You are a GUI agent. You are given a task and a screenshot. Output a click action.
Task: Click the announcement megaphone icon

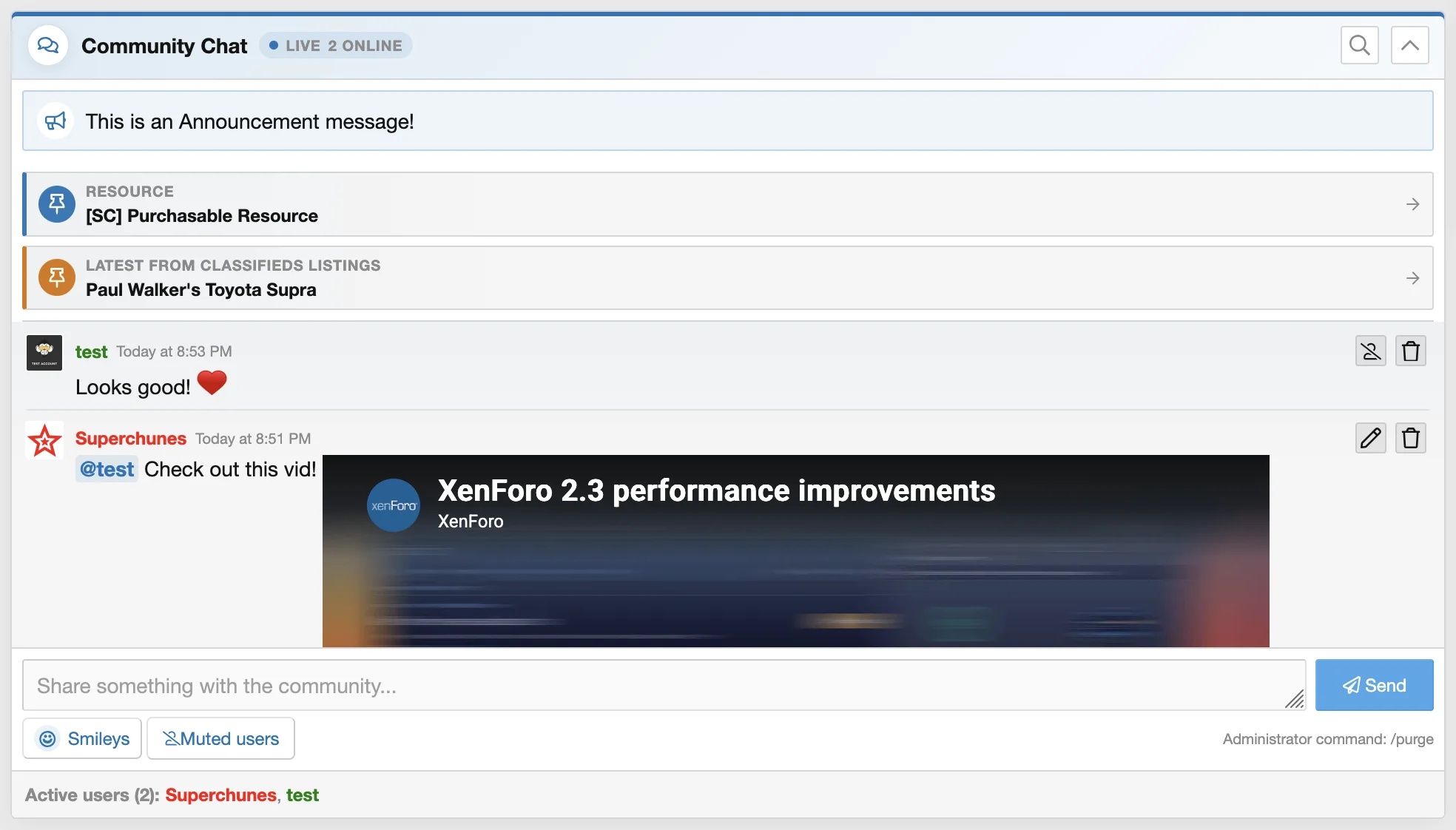55,121
